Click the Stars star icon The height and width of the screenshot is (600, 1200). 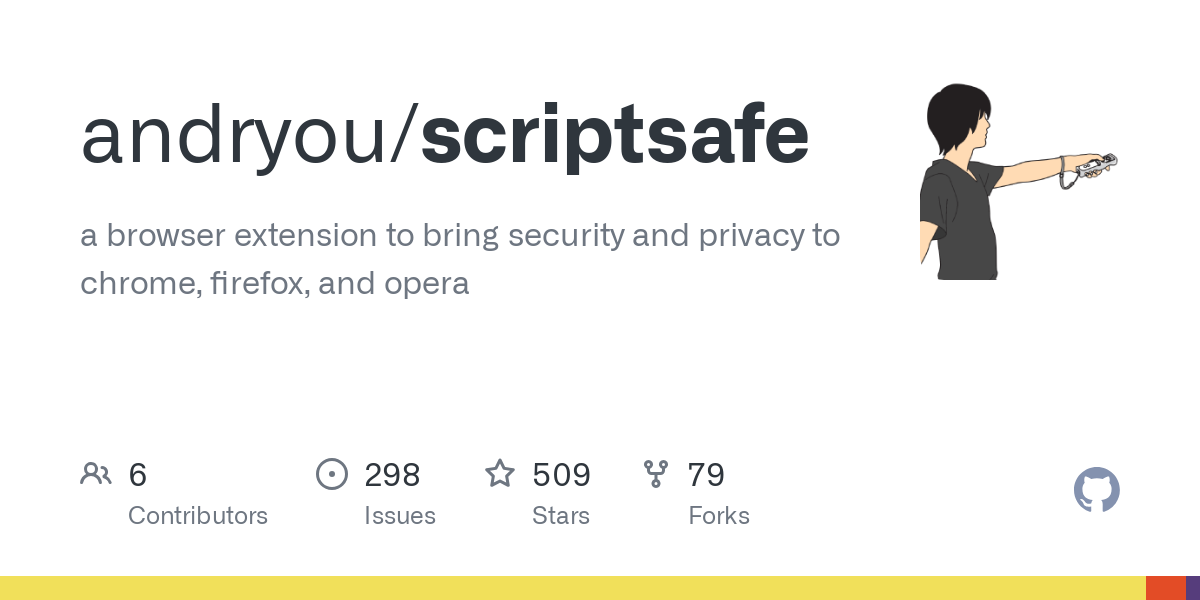tap(500, 474)
